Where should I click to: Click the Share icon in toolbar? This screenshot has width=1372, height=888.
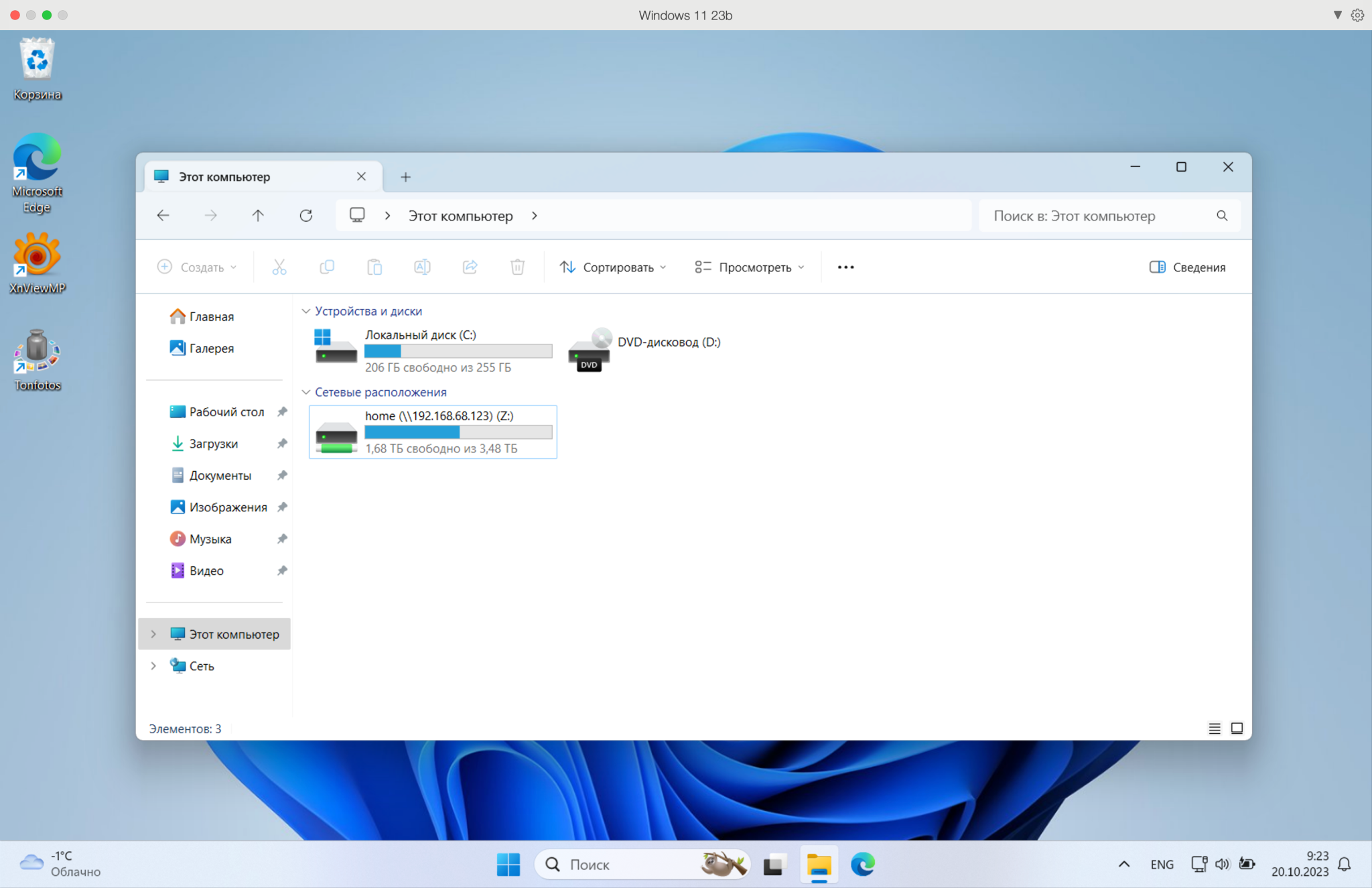click(470, 267)
